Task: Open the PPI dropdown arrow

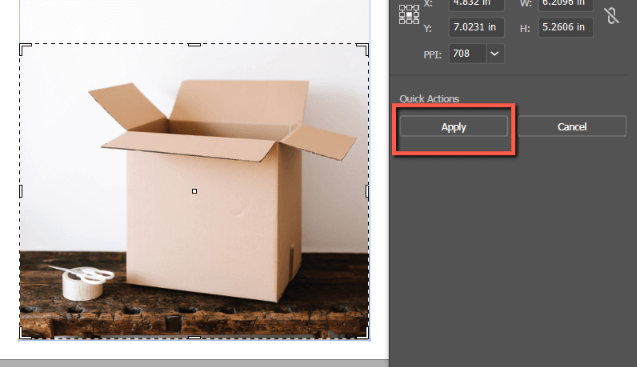Action: tap(494, 54)
